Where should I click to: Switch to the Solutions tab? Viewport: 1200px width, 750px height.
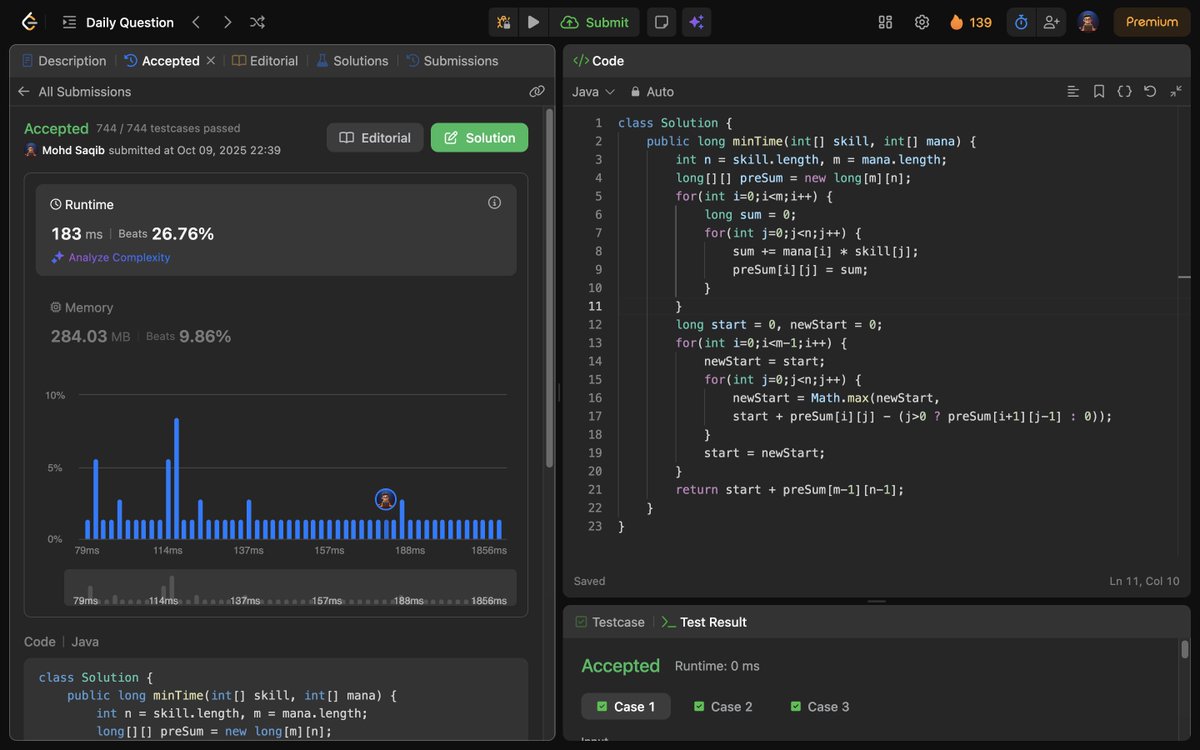[x=352, y=61]
